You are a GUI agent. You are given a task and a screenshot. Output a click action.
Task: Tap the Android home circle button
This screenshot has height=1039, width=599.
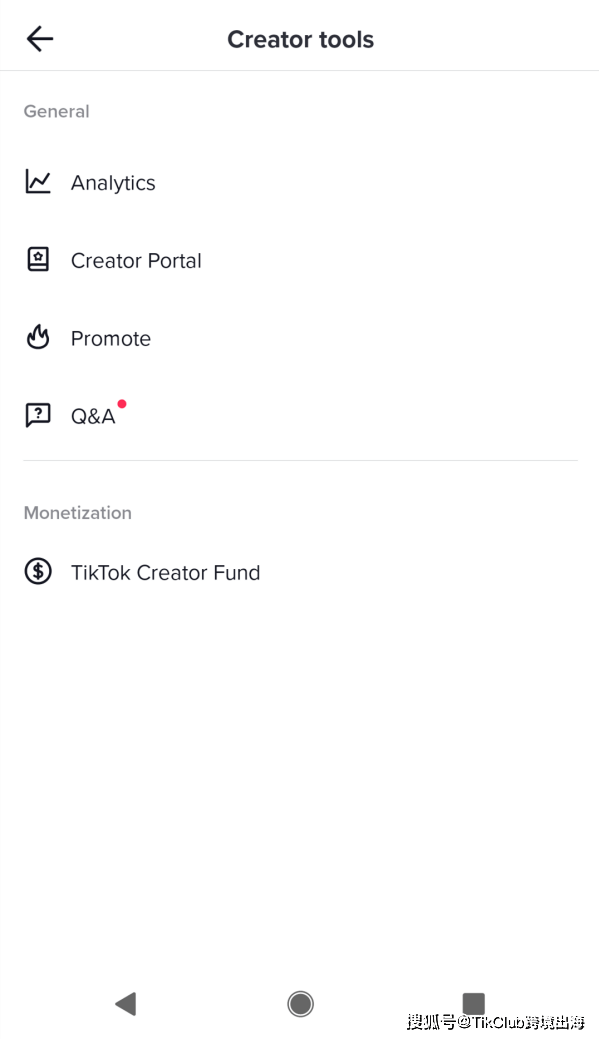[300, 1004]
